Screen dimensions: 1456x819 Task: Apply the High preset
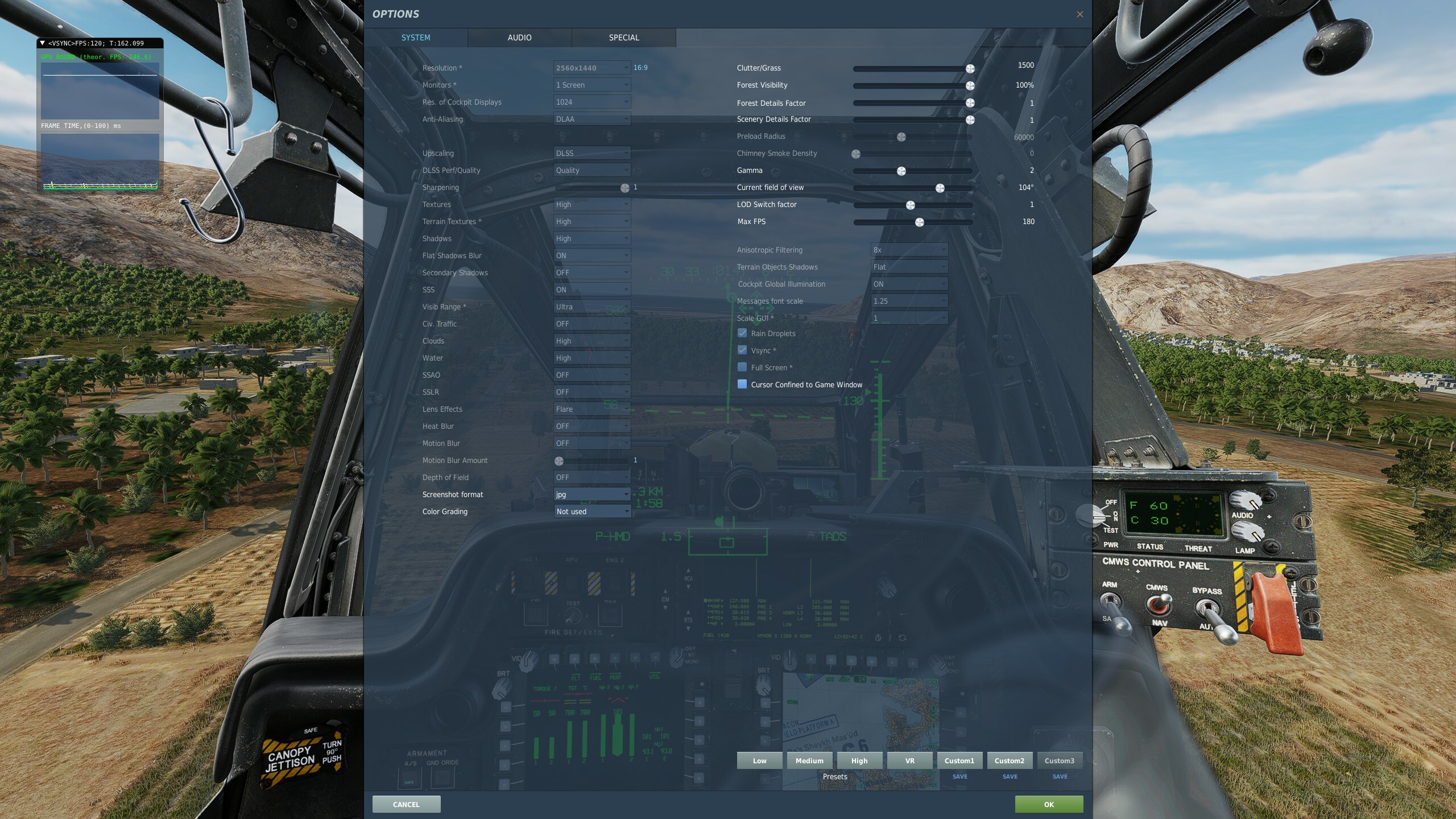pos(859,760)
